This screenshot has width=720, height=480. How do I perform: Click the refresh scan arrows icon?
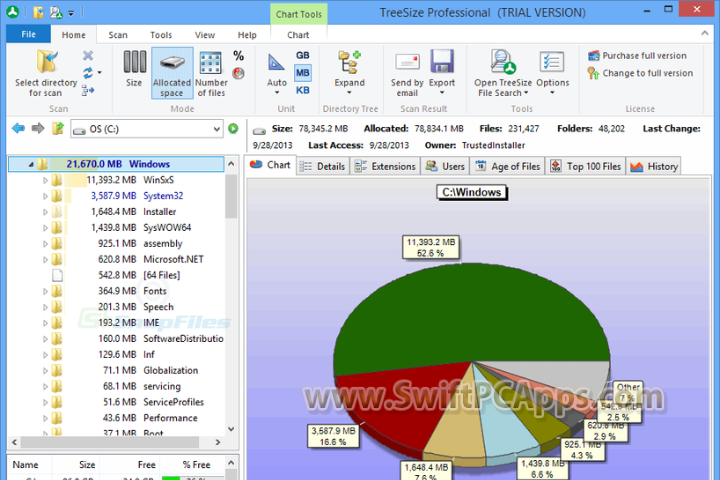click(x=88, y=73)
